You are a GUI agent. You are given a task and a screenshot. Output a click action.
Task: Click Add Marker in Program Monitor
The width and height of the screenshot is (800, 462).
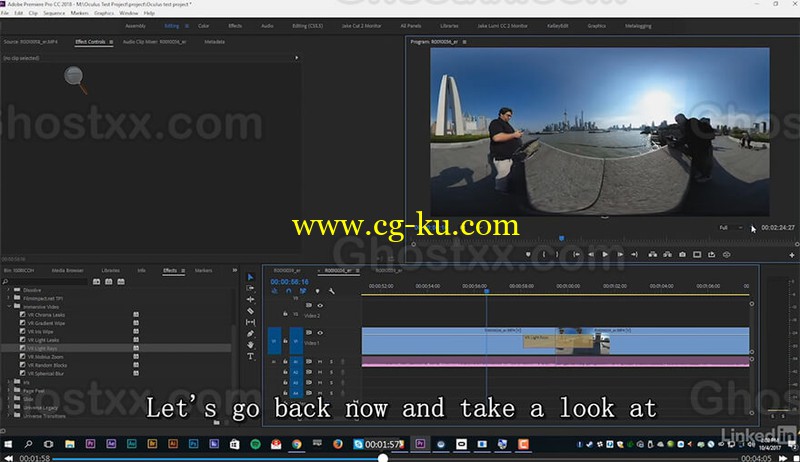(x=528, y=254)
